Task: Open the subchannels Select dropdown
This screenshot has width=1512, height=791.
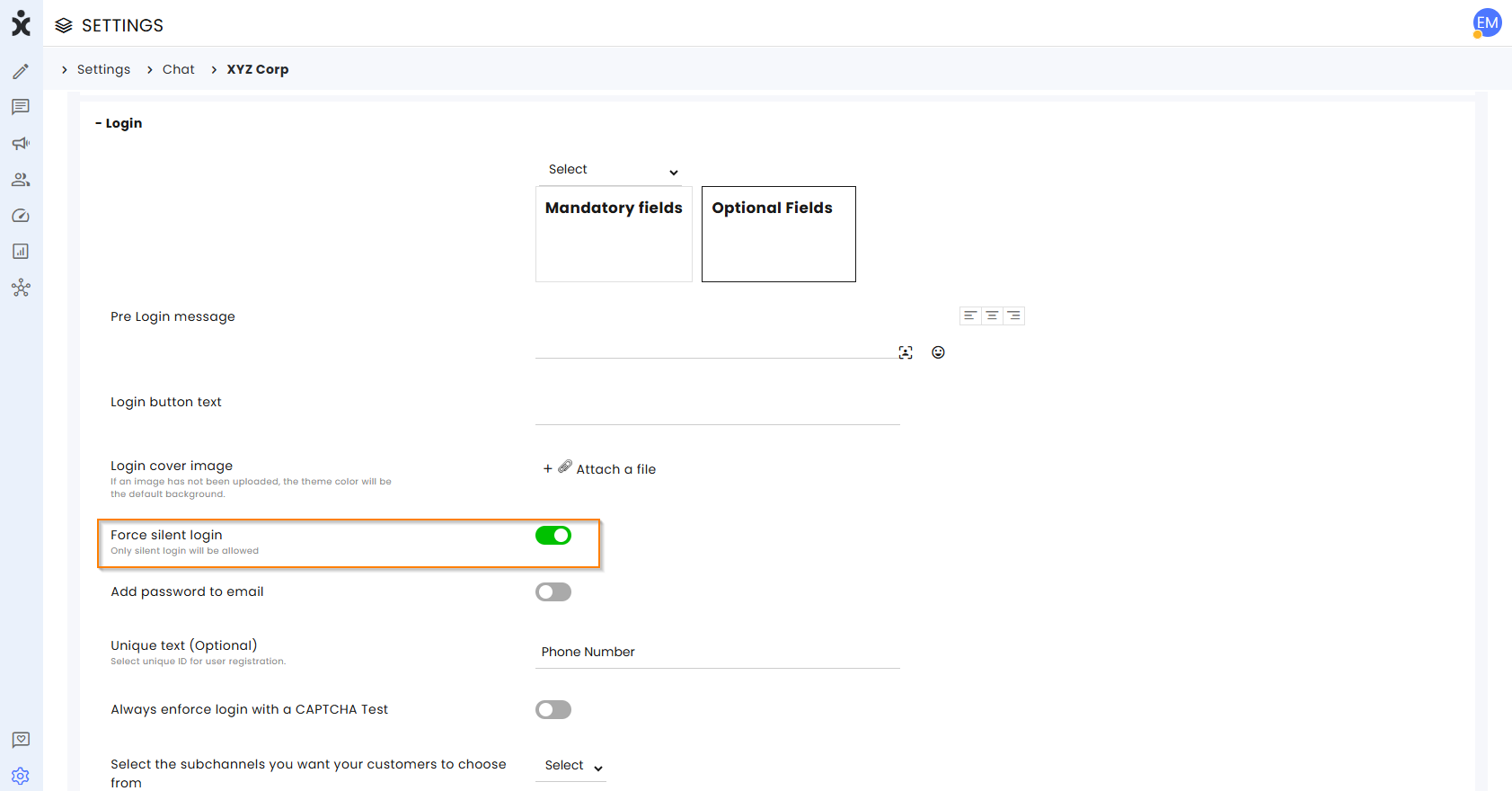Action: 571,766
